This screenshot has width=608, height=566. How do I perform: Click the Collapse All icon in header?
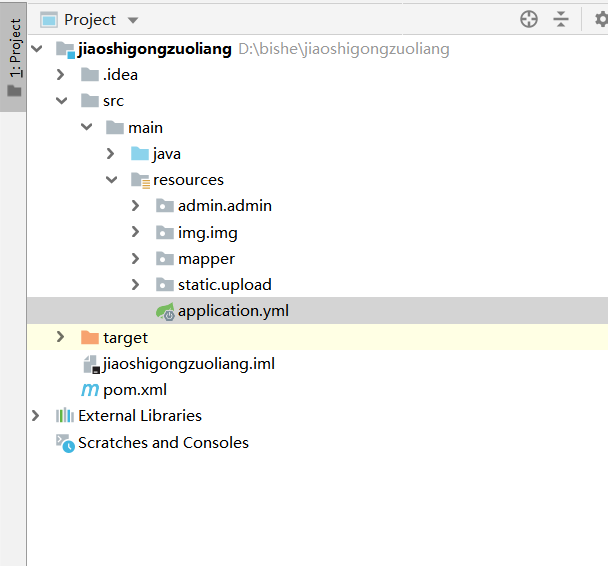pos(561,19)
